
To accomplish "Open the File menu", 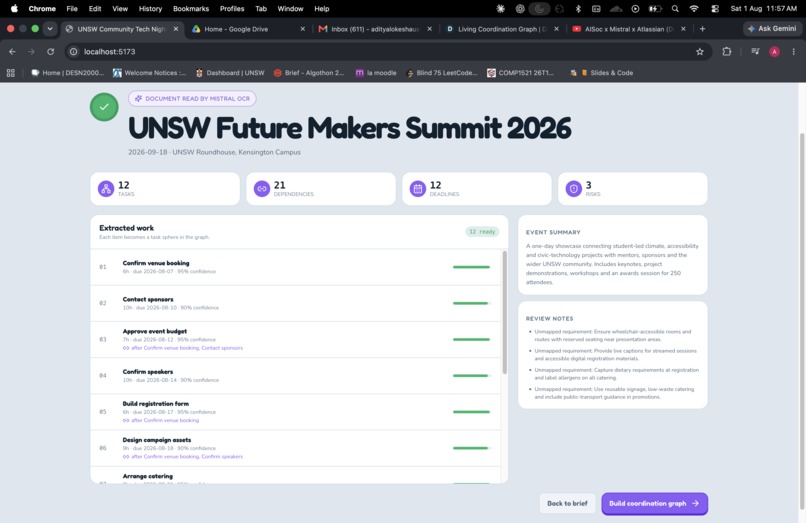I will [72, 8].
